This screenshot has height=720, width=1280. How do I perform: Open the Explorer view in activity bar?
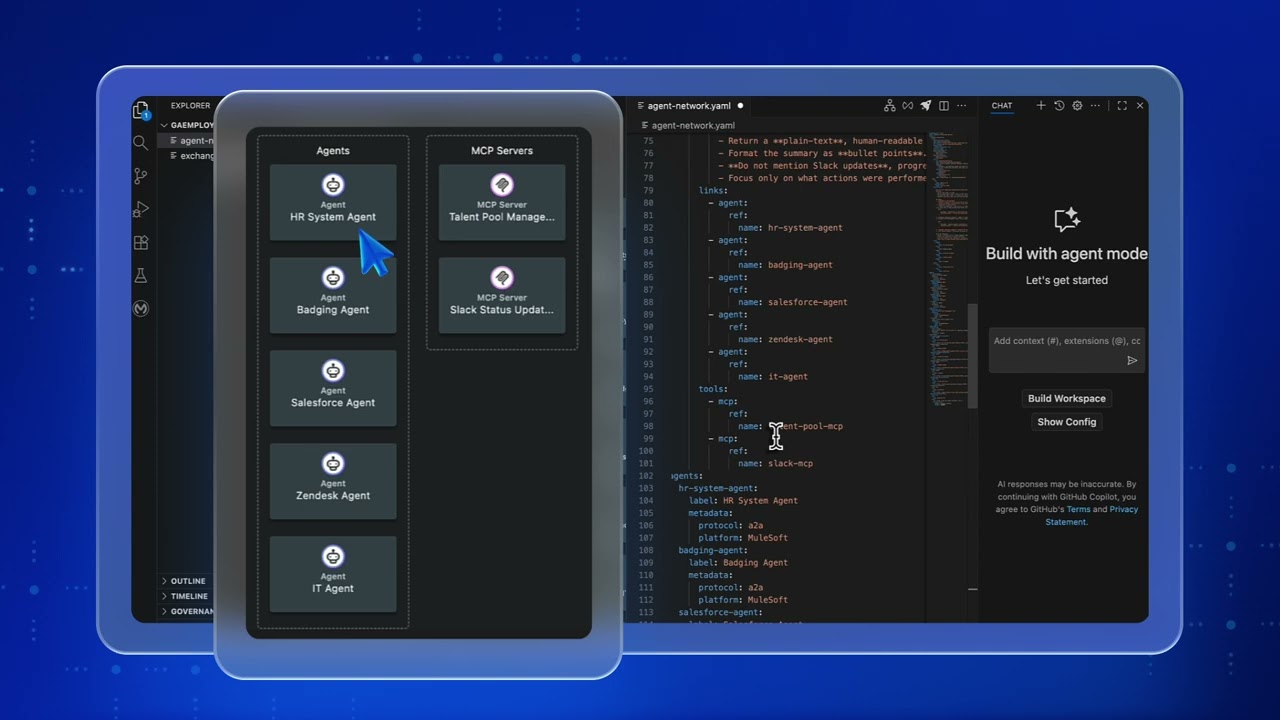[x=141, y=110]
